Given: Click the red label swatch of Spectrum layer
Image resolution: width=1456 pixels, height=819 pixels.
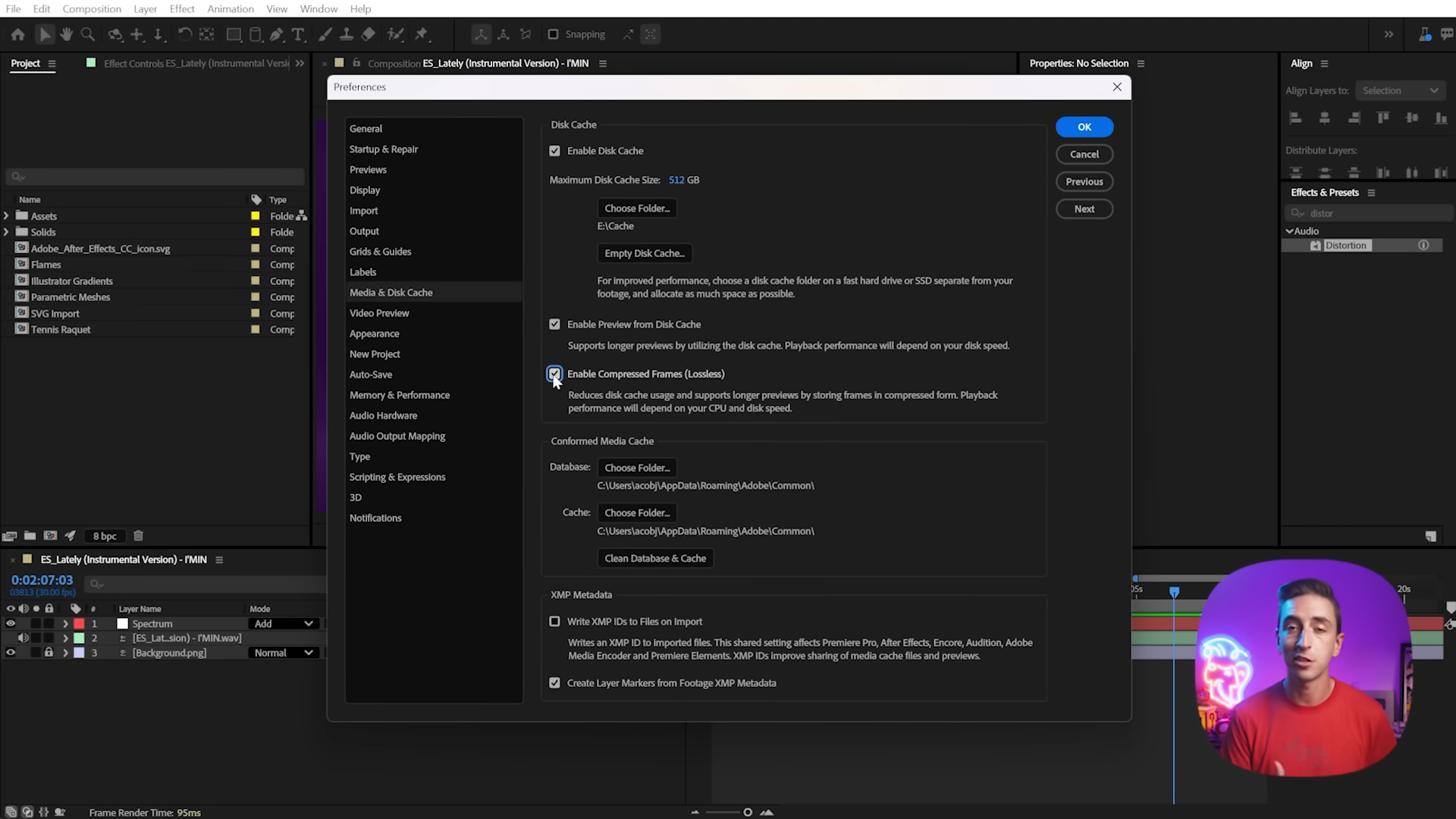Looking at the screenshot, I should click(x=79, y=624).
